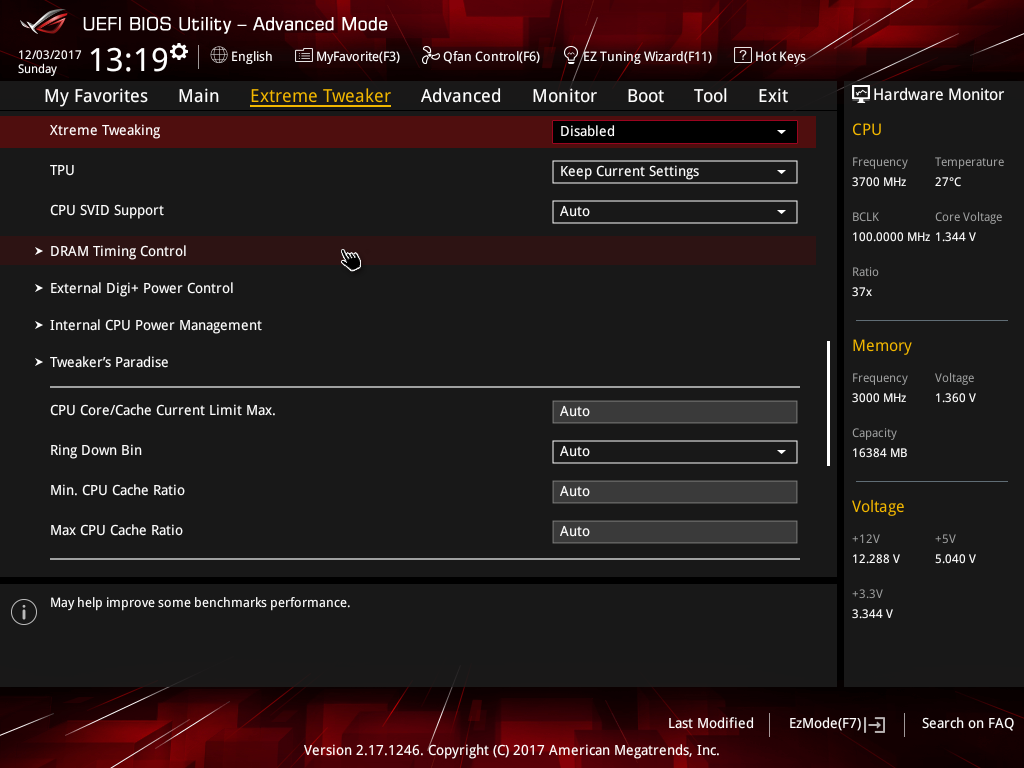The height and width of the screenshot is (768, 1024).
Task: Open the CPU SVID Support dropdown
Action: pyautogui.click(x=675, y=212)
